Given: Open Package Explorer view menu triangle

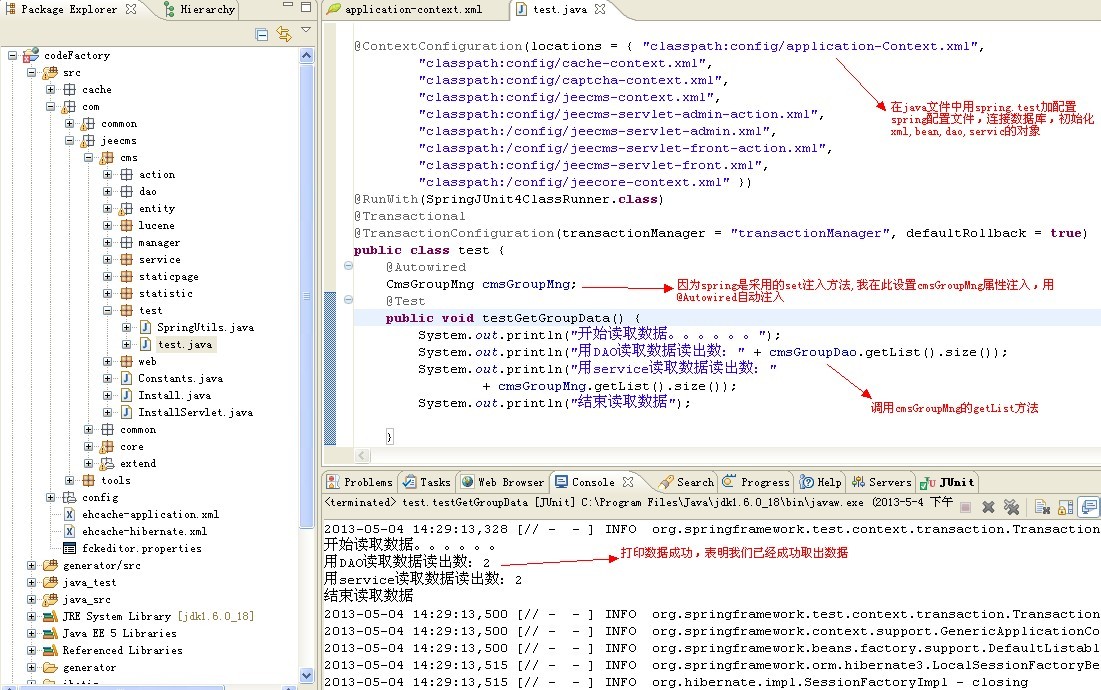Looking at the screenshot, I should click(305, 30).
